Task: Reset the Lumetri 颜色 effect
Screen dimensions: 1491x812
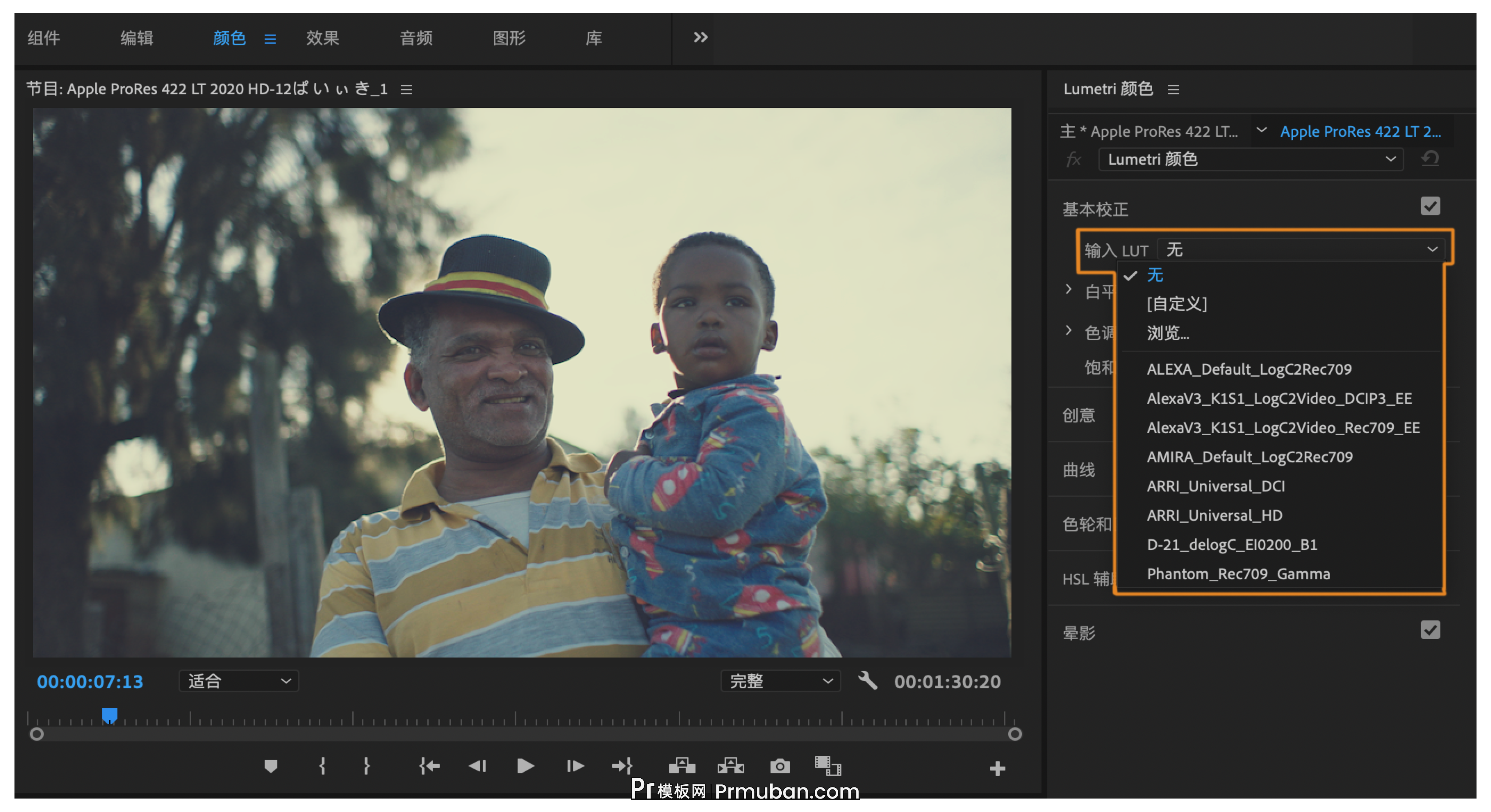Action: tap(1430, 159)
